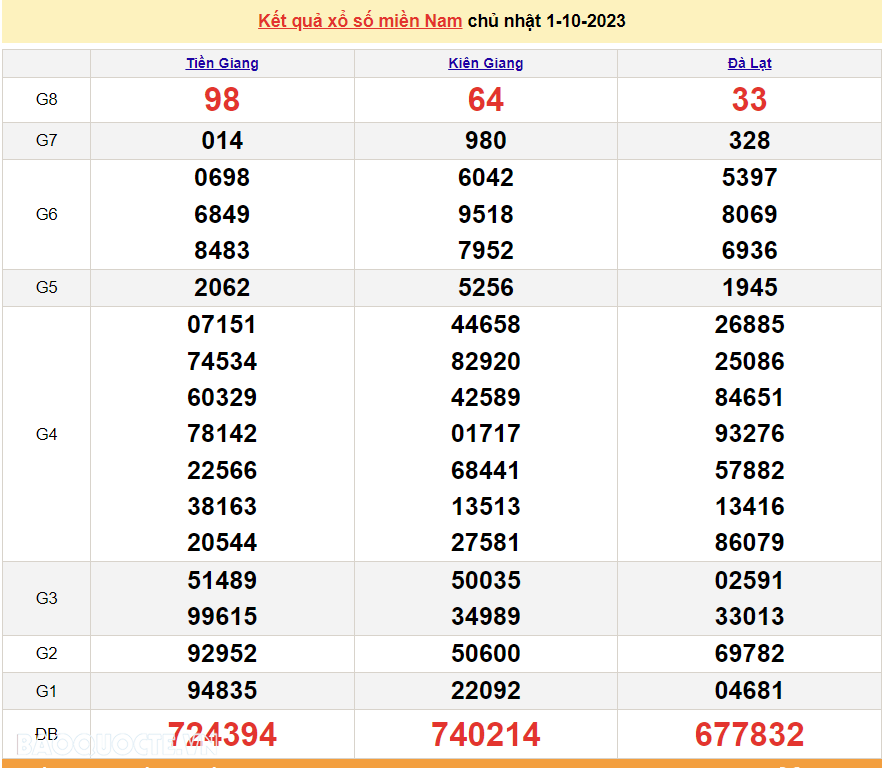Viewport: 883px width, 768px height.
Task: Select G3 result 50035
Action: 486,581
